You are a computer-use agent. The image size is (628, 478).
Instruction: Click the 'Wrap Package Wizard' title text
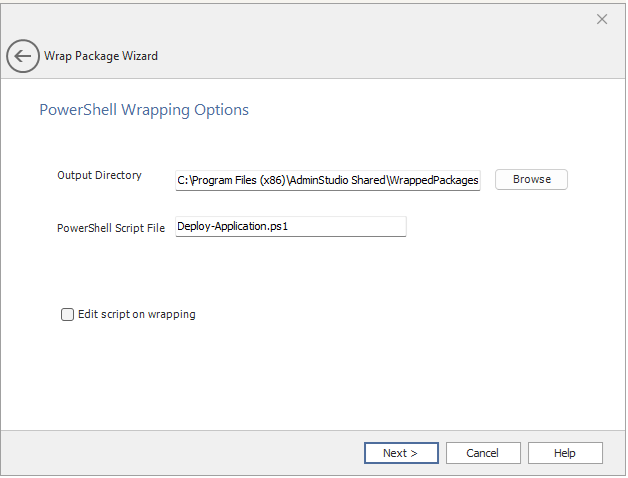click(x=101, y=56)
